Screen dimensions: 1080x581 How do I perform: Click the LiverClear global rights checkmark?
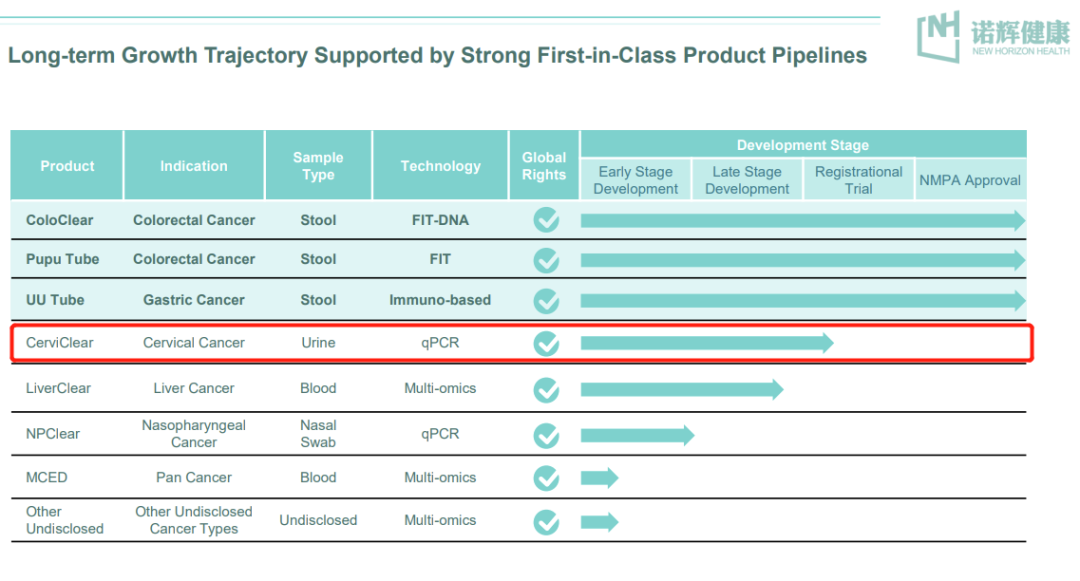click(x=546, y=389)
